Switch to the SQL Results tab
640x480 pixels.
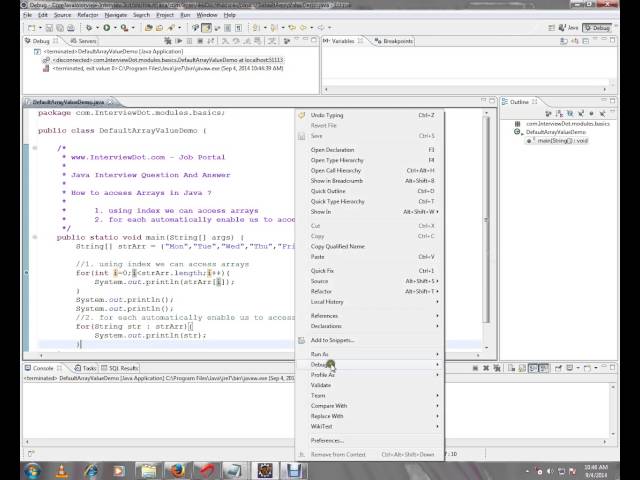click(x=120, y=368)
